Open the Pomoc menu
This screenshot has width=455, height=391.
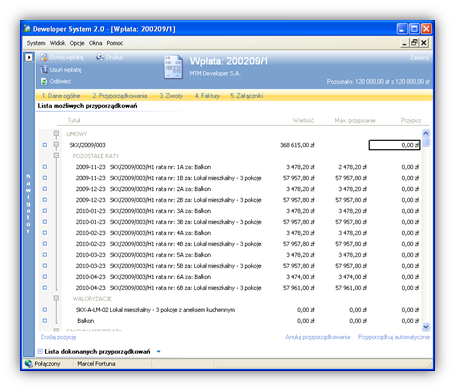pos(115,43)
